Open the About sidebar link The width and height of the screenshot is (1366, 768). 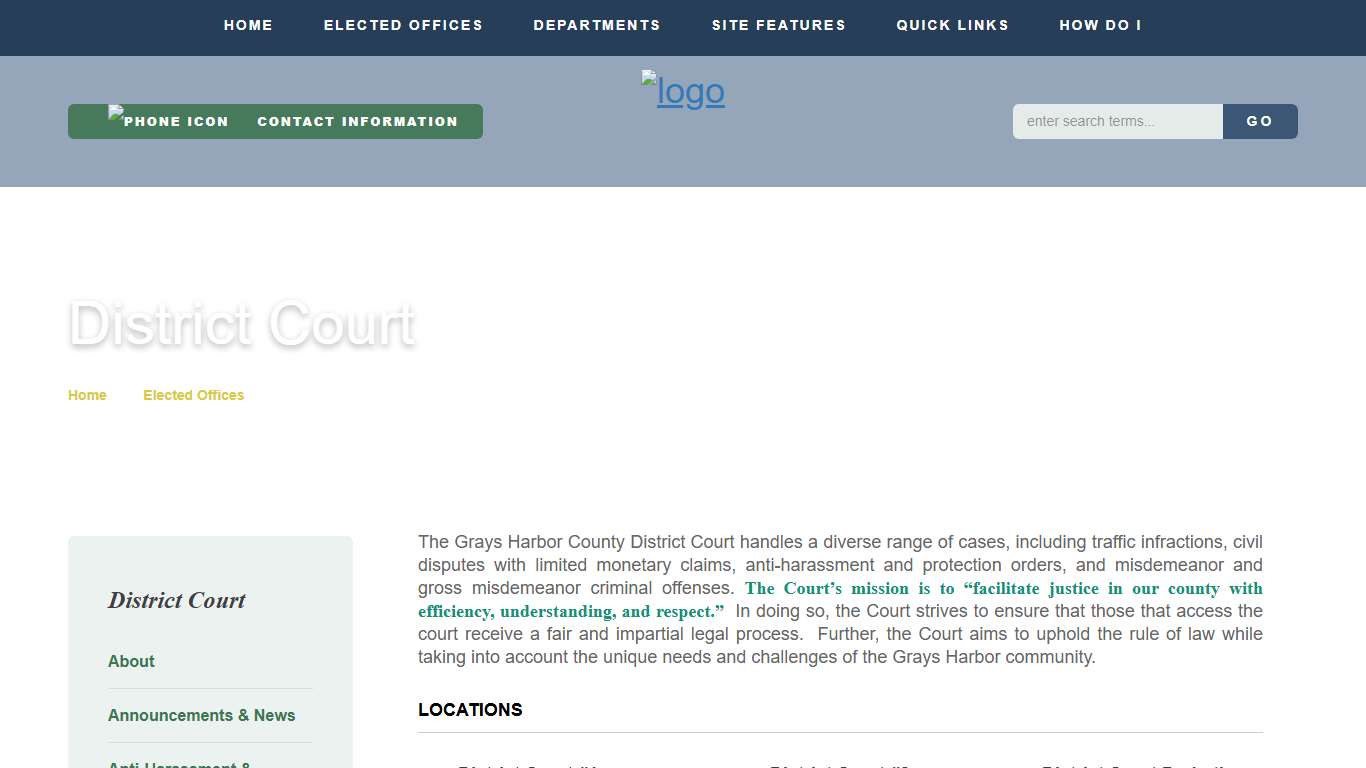[x=131, y=661]
